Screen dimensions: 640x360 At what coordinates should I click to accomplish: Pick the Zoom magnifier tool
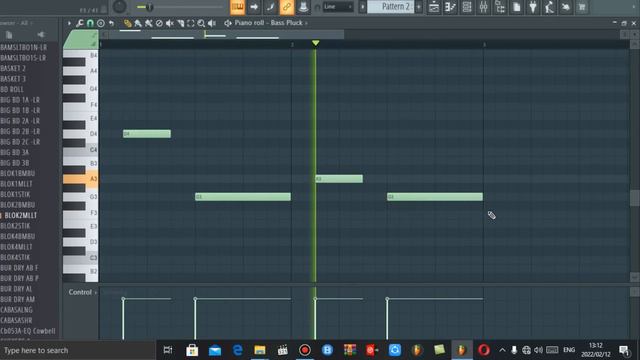point(201,23)
